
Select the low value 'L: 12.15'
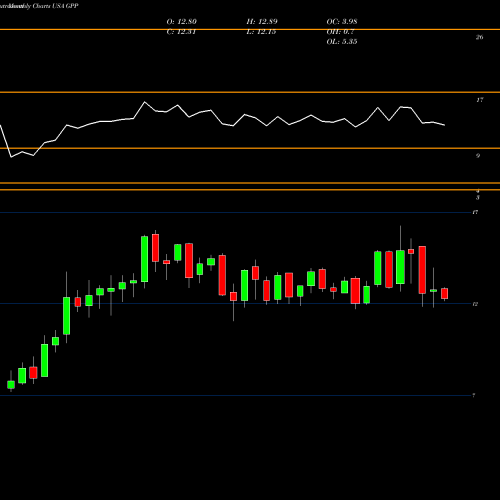[x=261, y=32]
